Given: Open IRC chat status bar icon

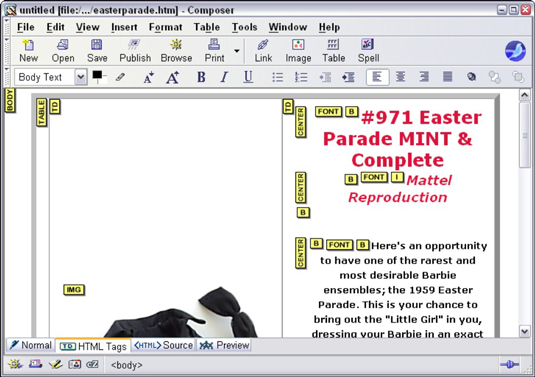Looking at the screenshot, I should [92, 364].
